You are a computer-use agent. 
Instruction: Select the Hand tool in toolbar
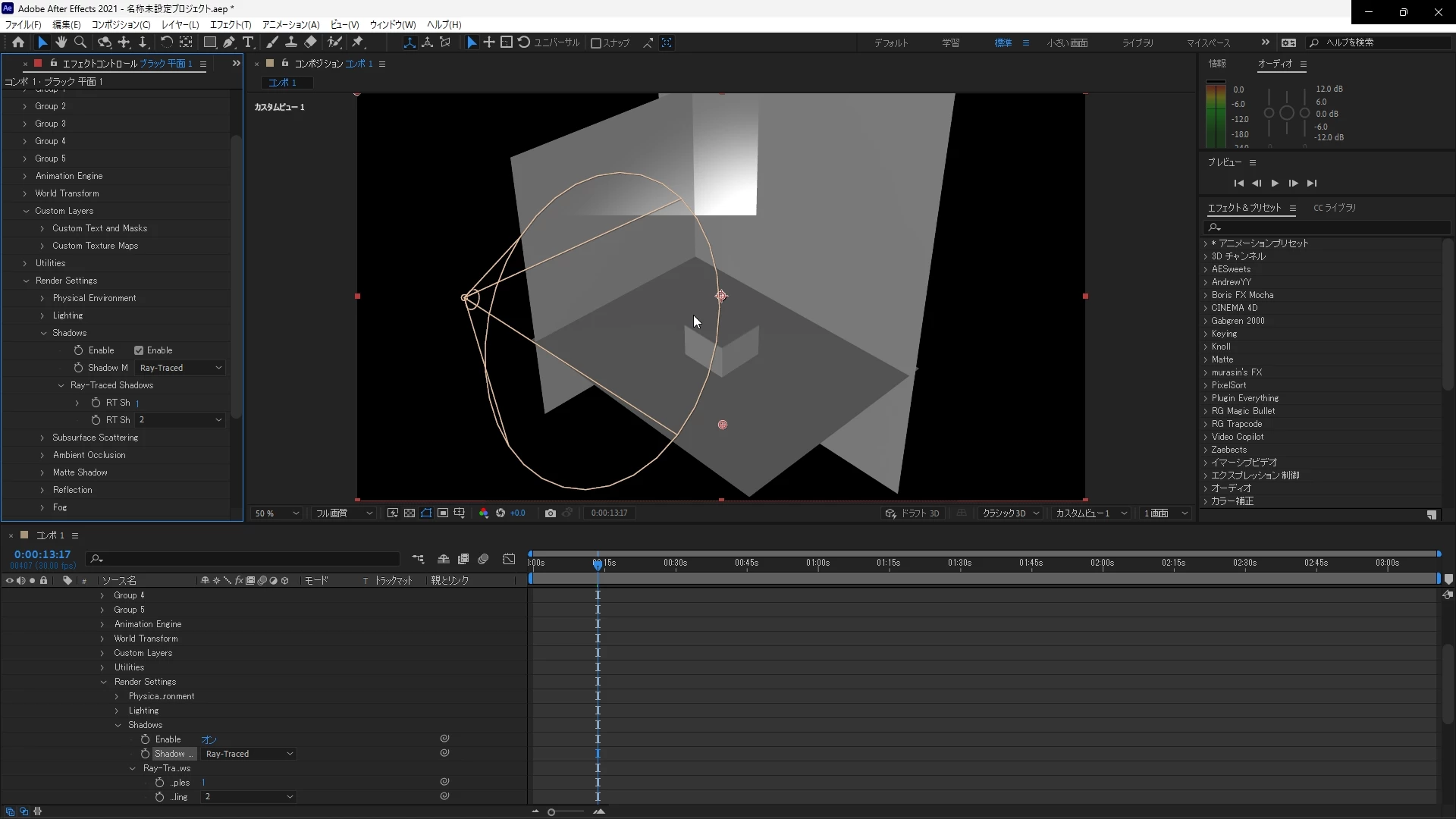point(61,42)
